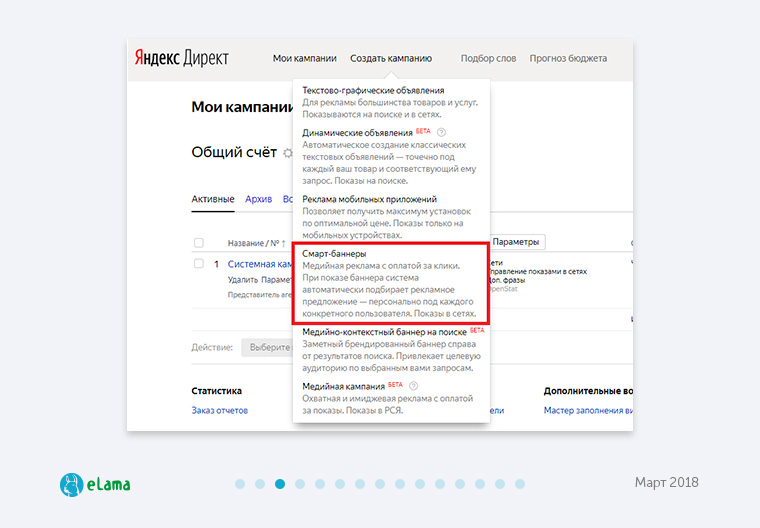The image size is (760, 528).
Task: Choose Реклама мобильных приложений option
Action: tap(369, 199)
